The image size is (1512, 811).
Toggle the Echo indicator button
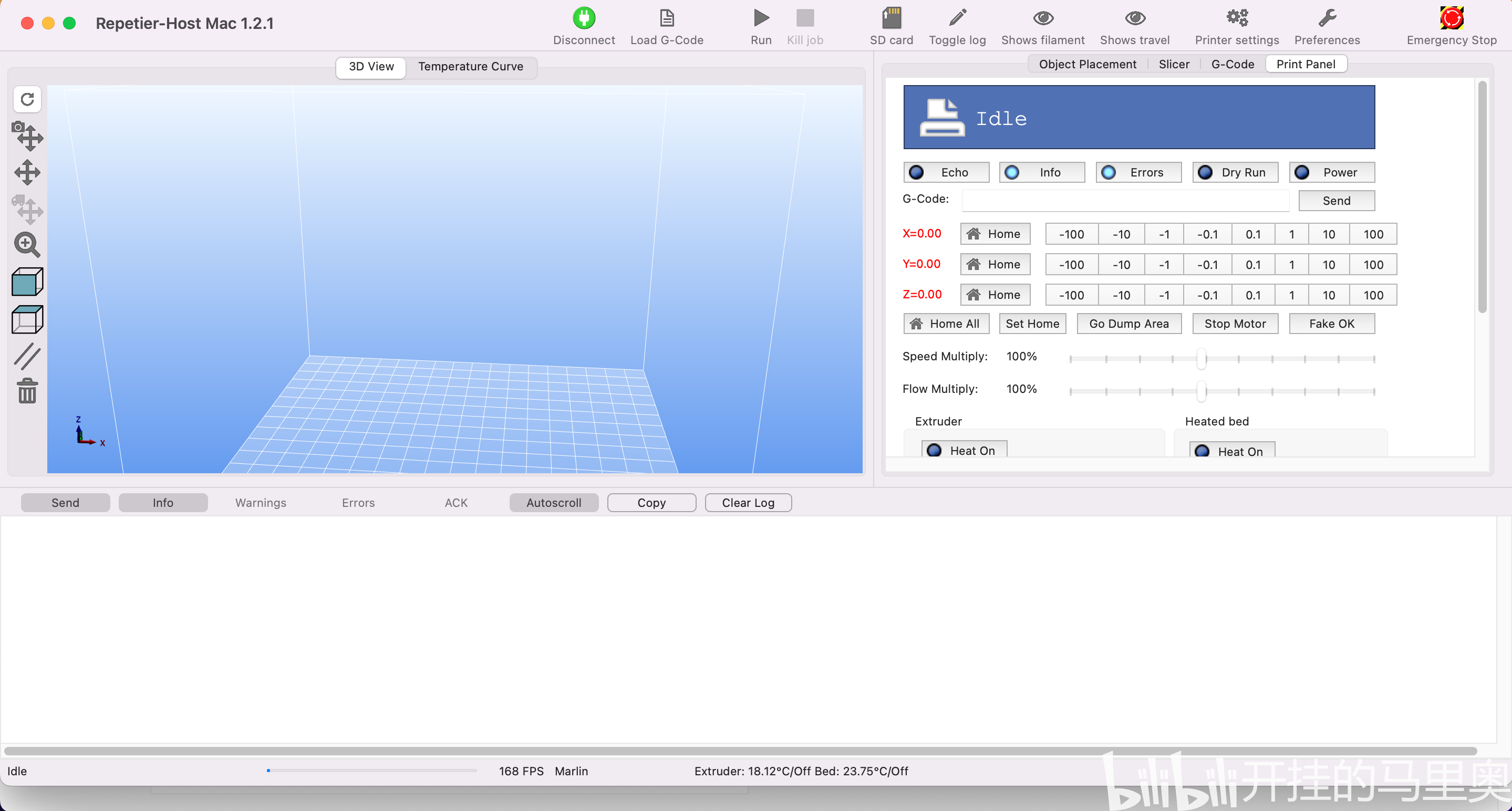coord(946,172)
